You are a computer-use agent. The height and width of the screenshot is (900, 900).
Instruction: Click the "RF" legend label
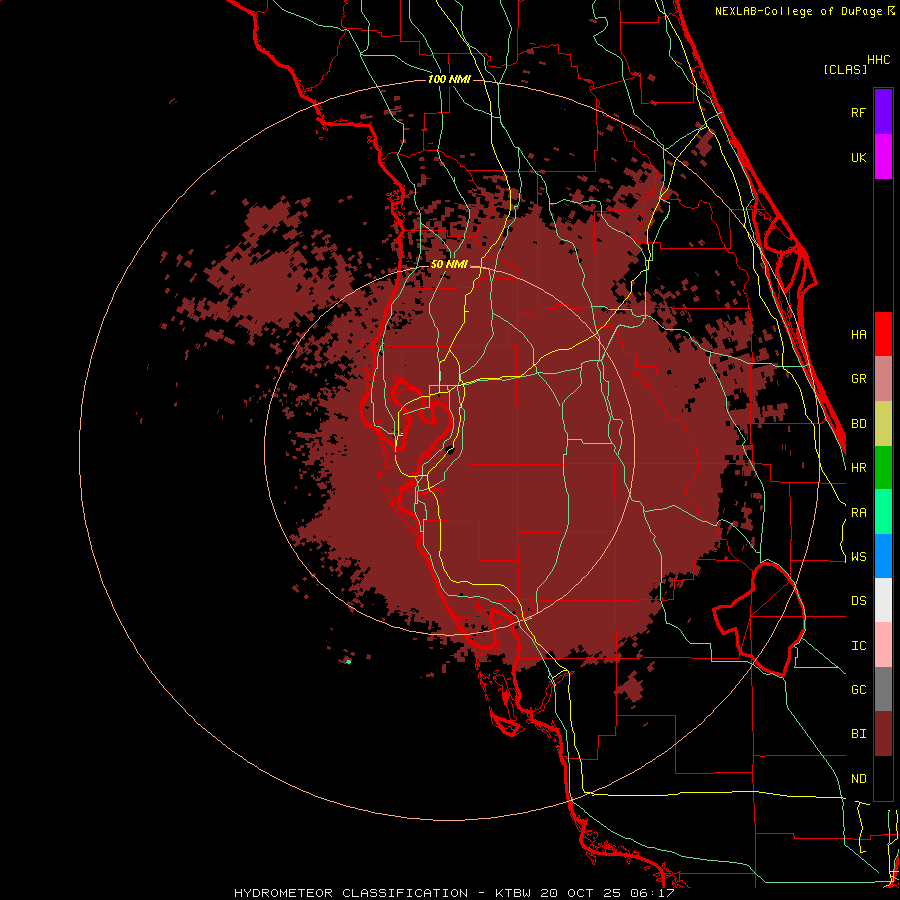[858, 112]
